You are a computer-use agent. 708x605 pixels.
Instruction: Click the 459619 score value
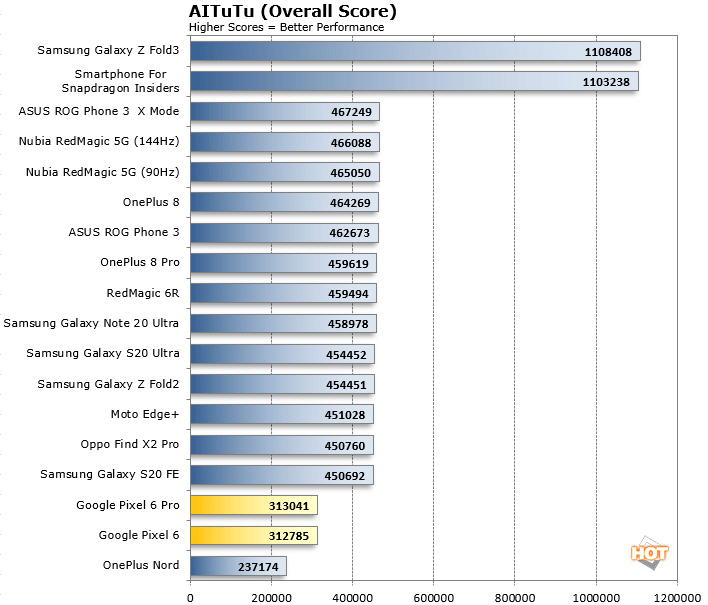[x=348, y=264]
